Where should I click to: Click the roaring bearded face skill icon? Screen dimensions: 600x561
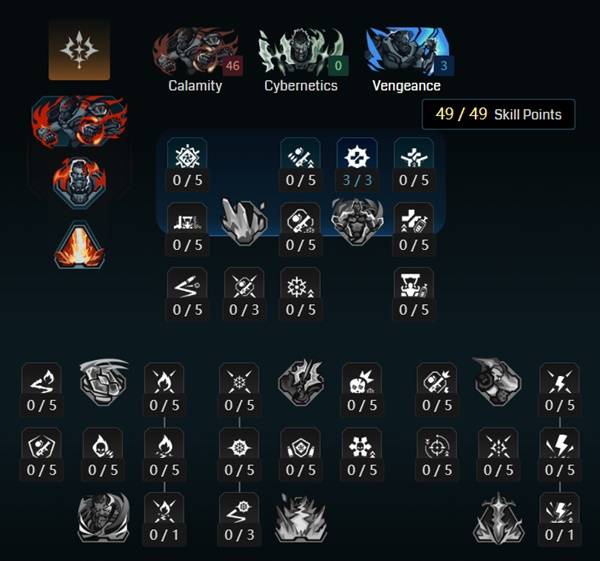[x=103, y=518]
